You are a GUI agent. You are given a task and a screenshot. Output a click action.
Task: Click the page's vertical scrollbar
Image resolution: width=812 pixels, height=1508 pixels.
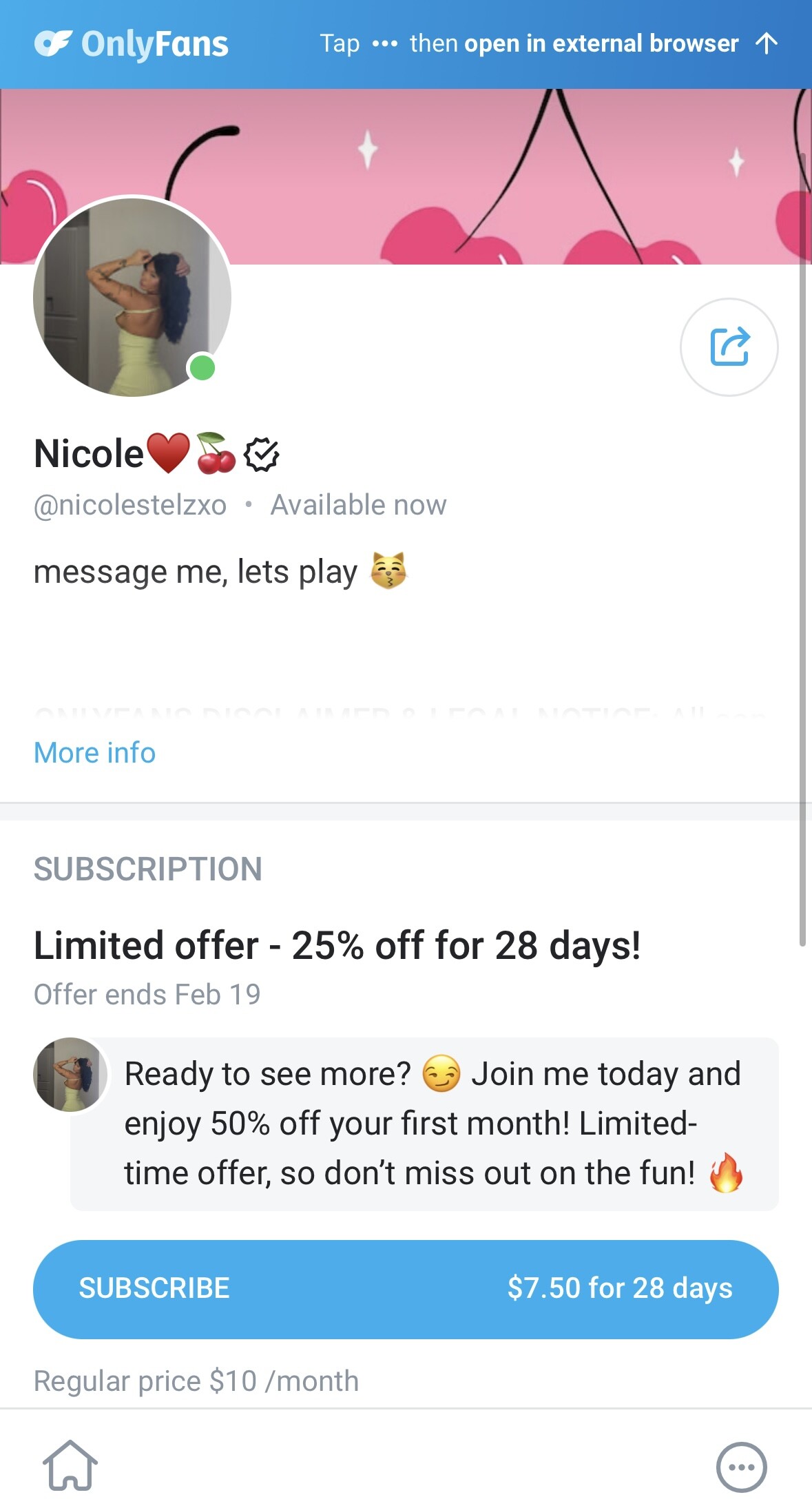(x=802, y=551)
